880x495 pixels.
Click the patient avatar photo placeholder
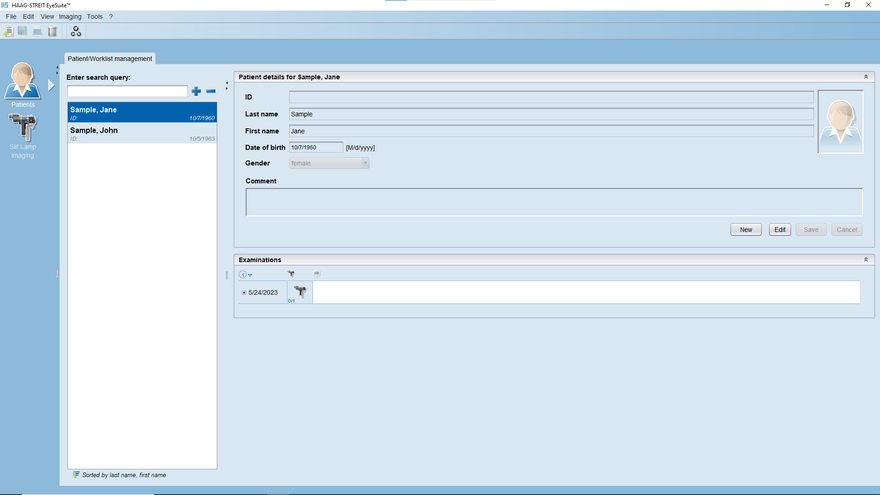click(840, 121)
